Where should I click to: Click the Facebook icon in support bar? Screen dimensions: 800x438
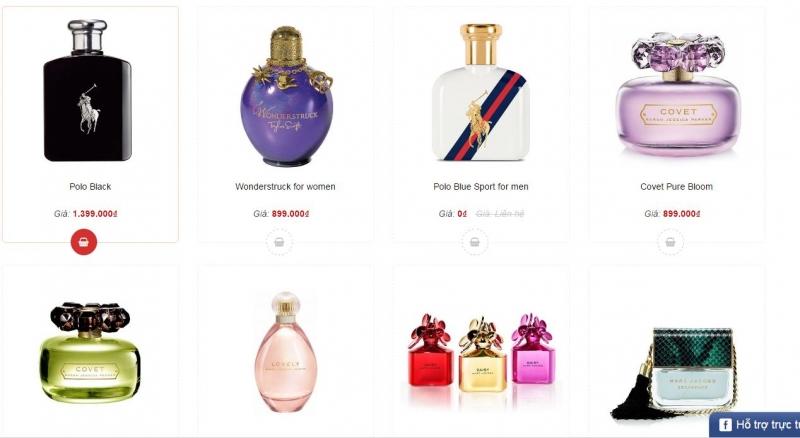coord(725,425)
